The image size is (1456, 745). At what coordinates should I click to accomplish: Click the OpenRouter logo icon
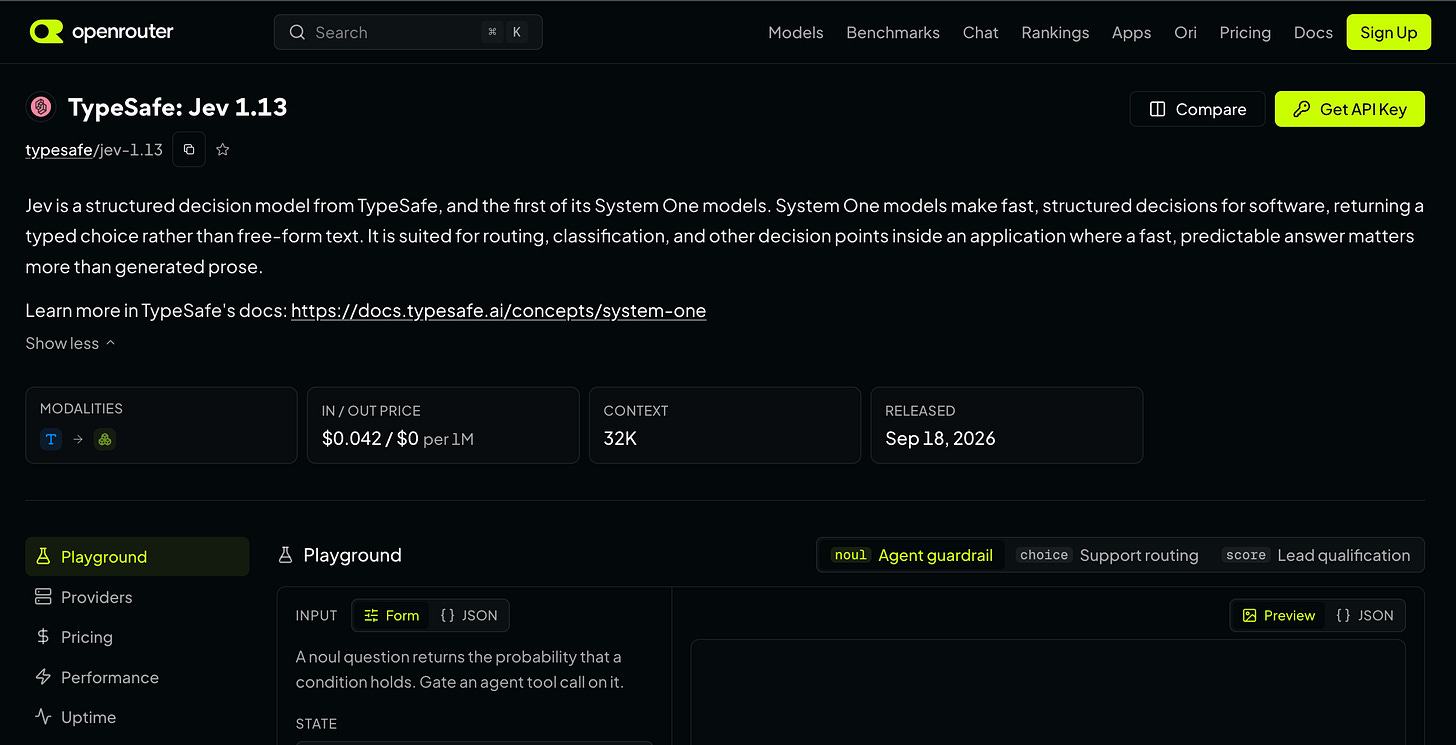(x=46, y=32)
